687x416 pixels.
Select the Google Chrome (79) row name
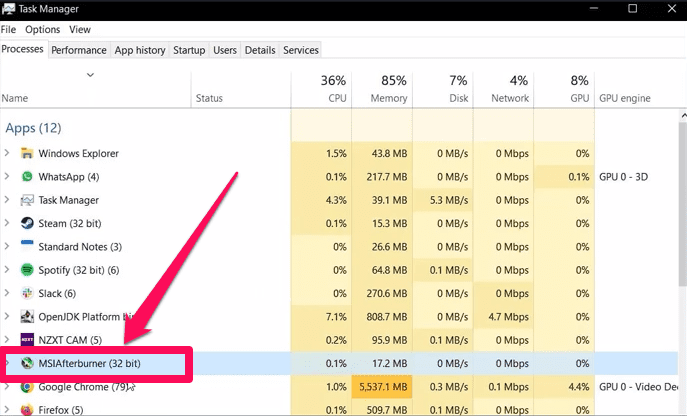point(83,387)
